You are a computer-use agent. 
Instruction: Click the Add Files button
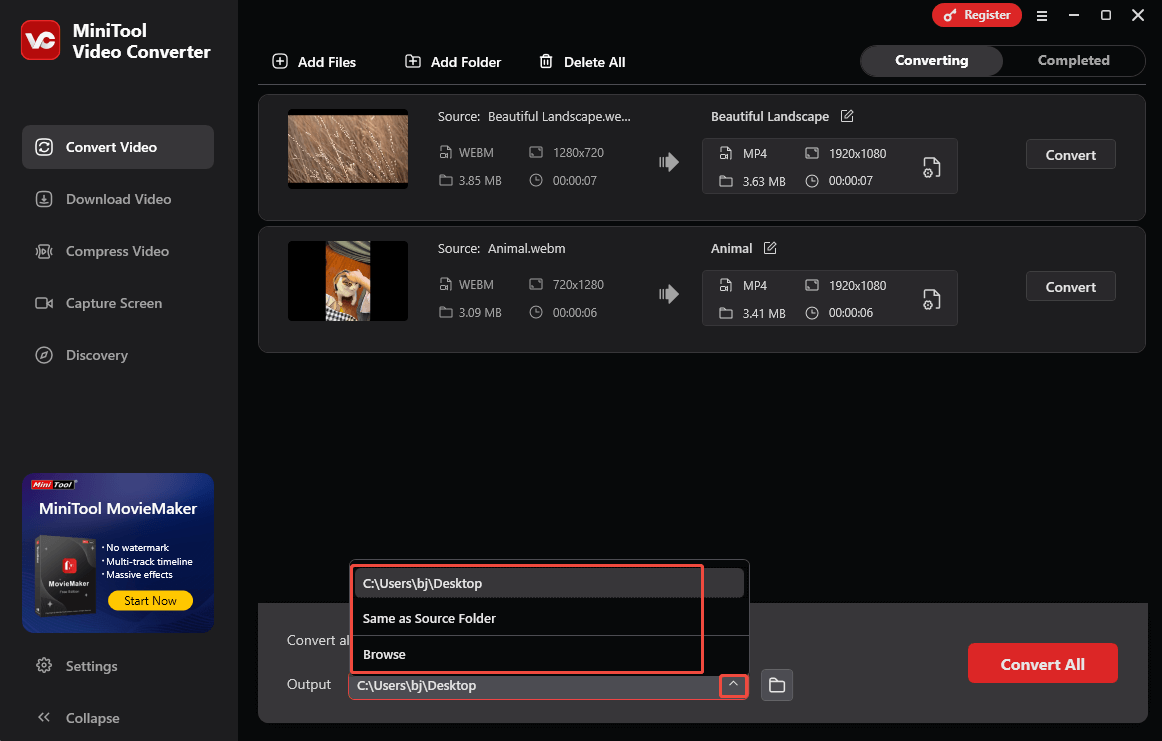click(x=314, y=62)
